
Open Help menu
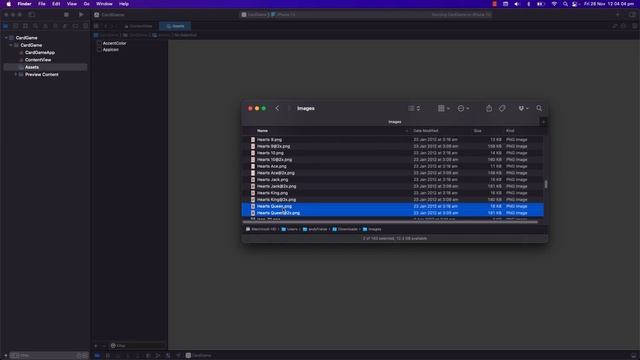point(124,4)
